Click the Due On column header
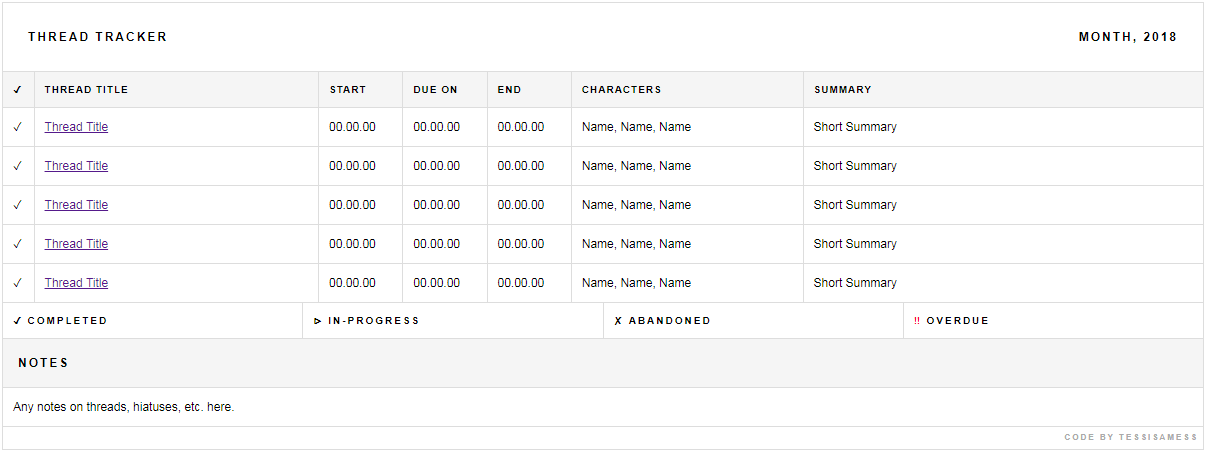1206x452 pixels. [x=435, y=90]
